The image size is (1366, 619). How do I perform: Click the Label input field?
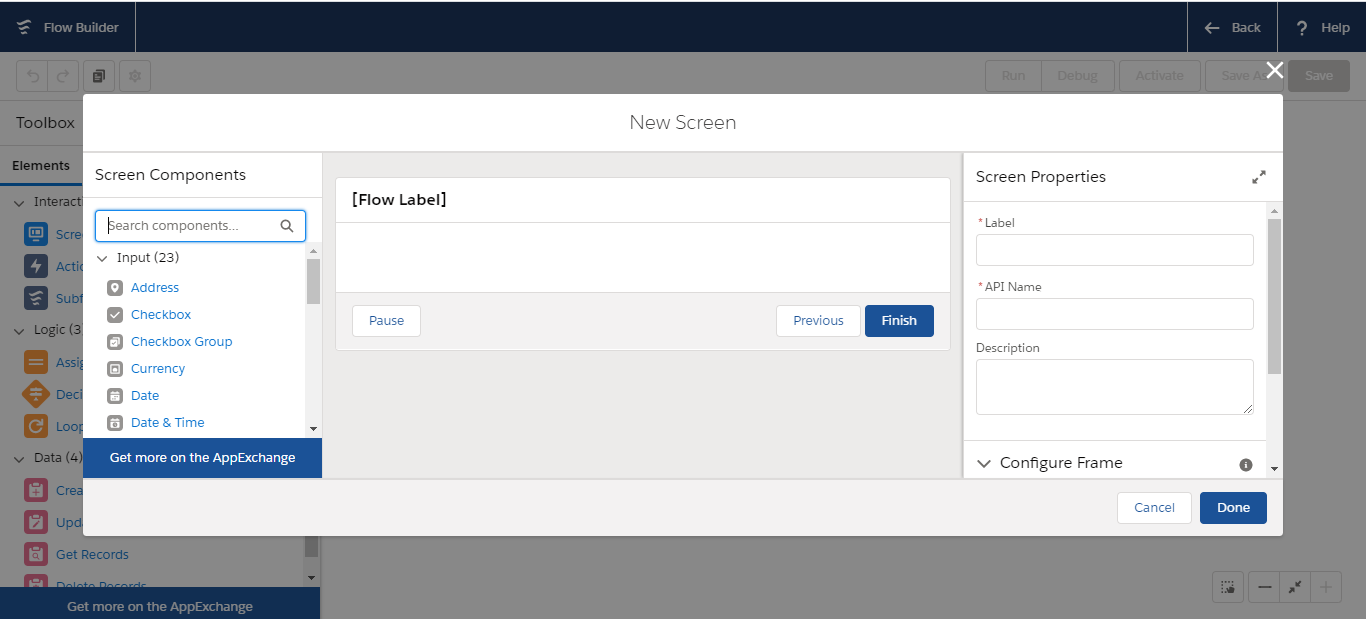pyautogui.click(x=1114, y=250)
